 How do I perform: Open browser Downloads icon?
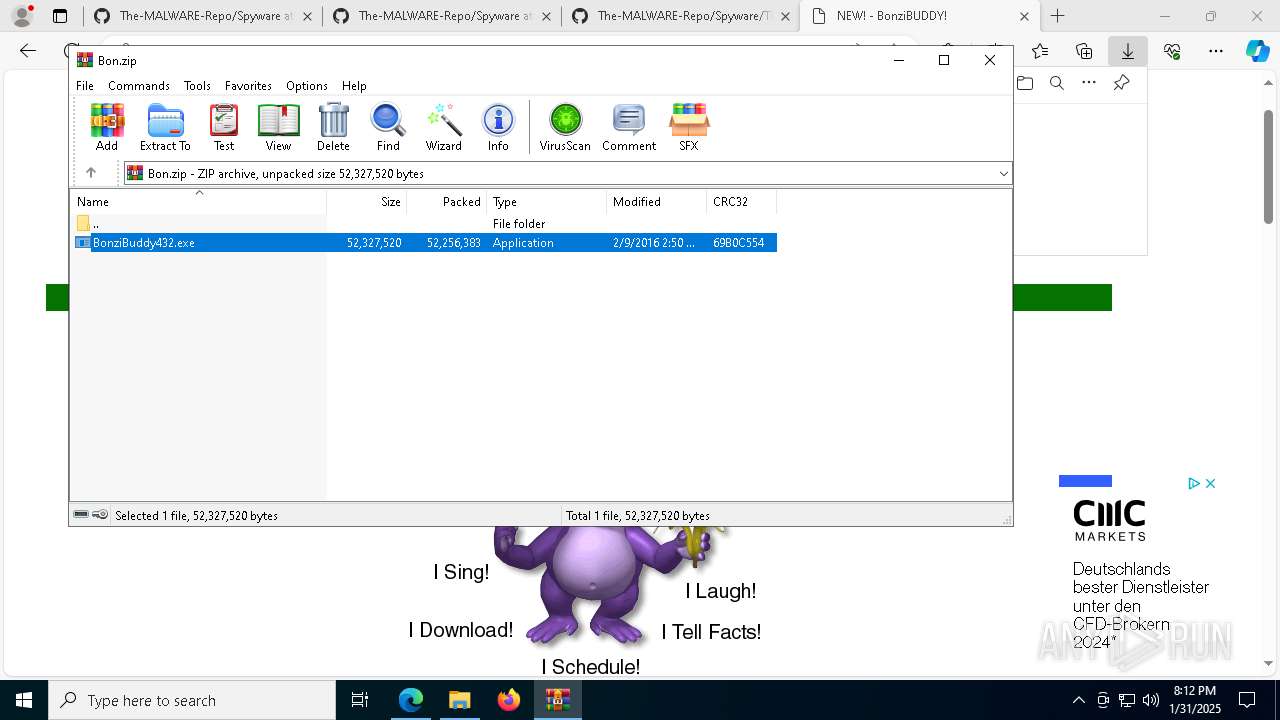click(x=1127, y=51)
